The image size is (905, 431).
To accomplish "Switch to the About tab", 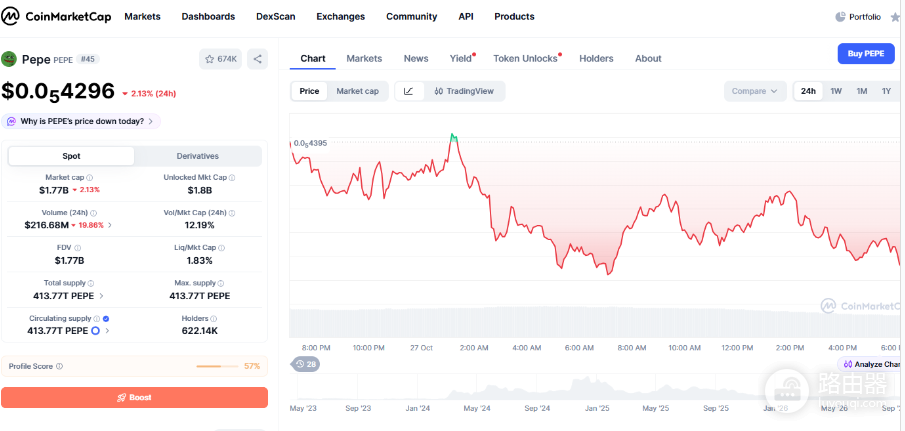I will tap(648, 58).
